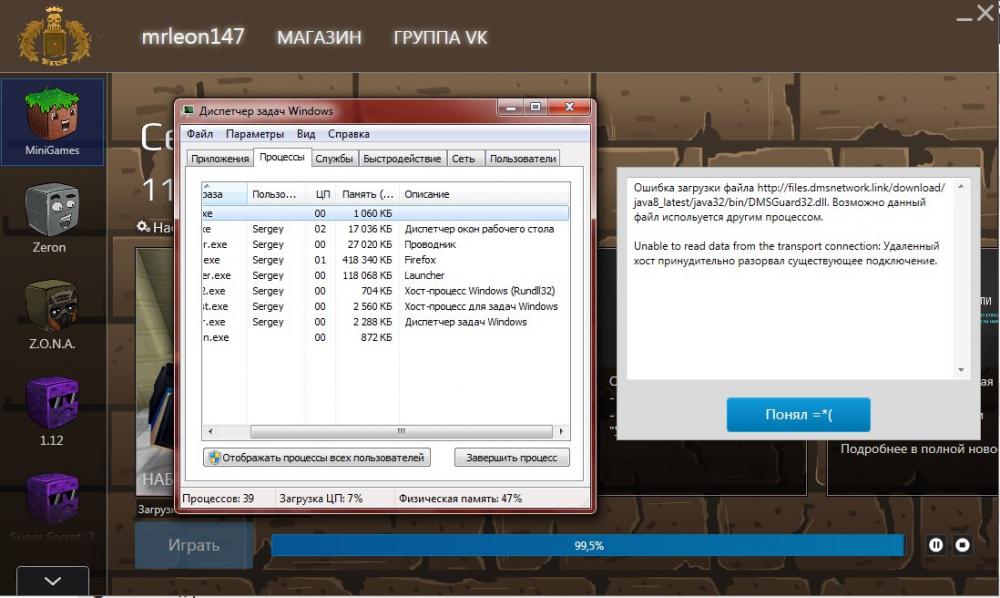Switch to the Приложения tab
1000x598 pixels.
point(220,159)
